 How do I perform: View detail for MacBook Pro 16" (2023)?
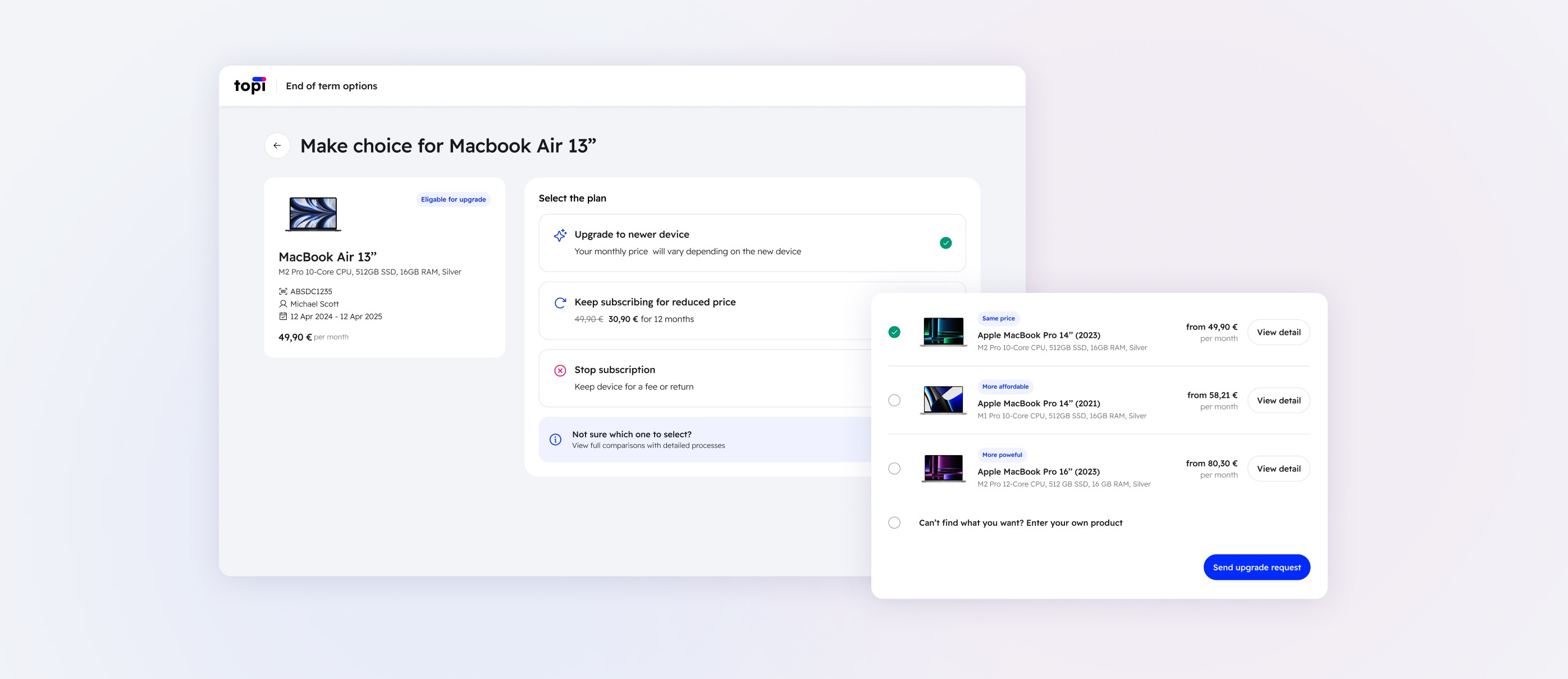[x=1278, y=469]
